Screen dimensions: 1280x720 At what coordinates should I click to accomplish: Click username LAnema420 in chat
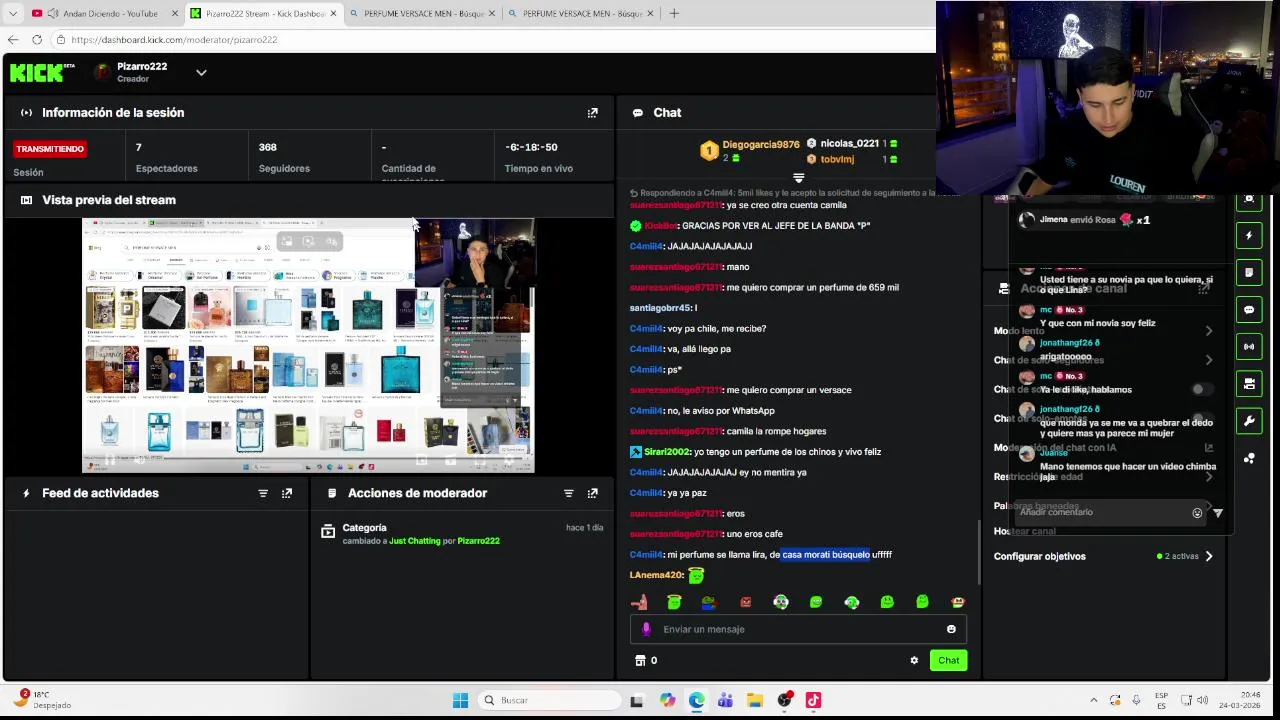pyautogui.click(x=656, y=575)
